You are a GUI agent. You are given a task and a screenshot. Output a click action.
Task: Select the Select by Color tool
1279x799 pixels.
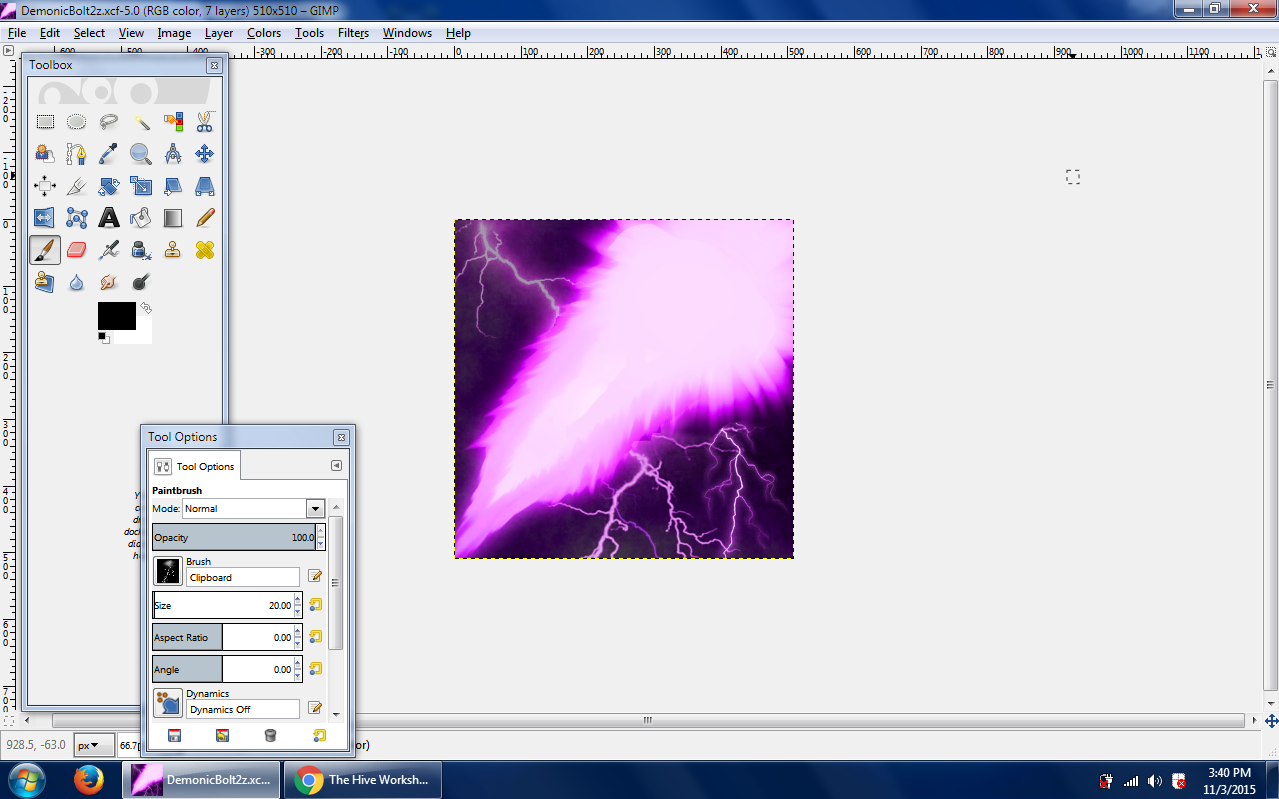[173, 122]
